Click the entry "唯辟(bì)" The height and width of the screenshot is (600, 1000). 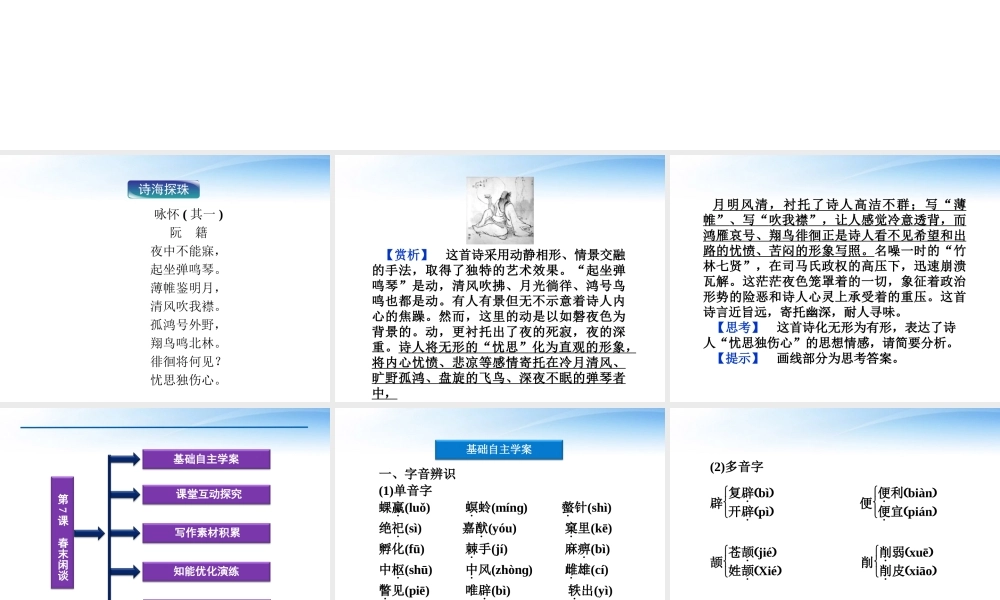(x=488, y=591)
